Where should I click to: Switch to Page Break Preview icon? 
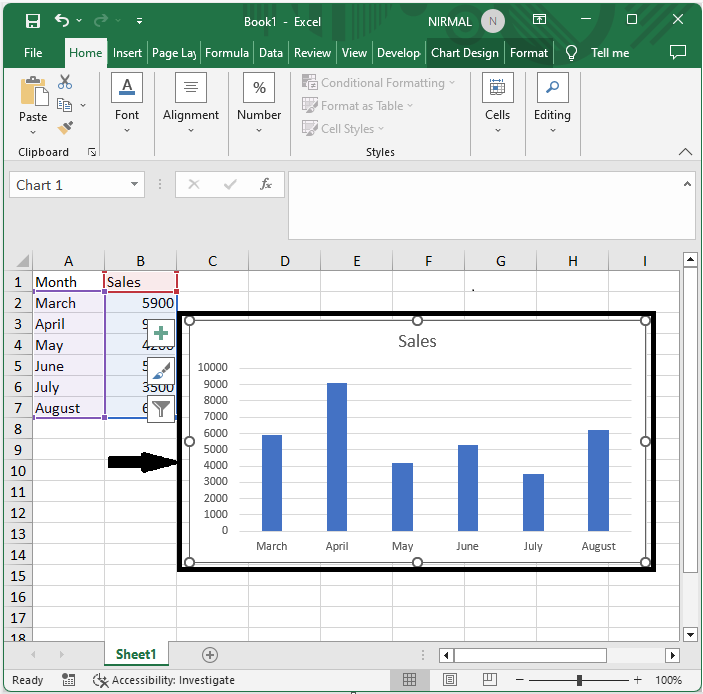(x=490, y=680)
